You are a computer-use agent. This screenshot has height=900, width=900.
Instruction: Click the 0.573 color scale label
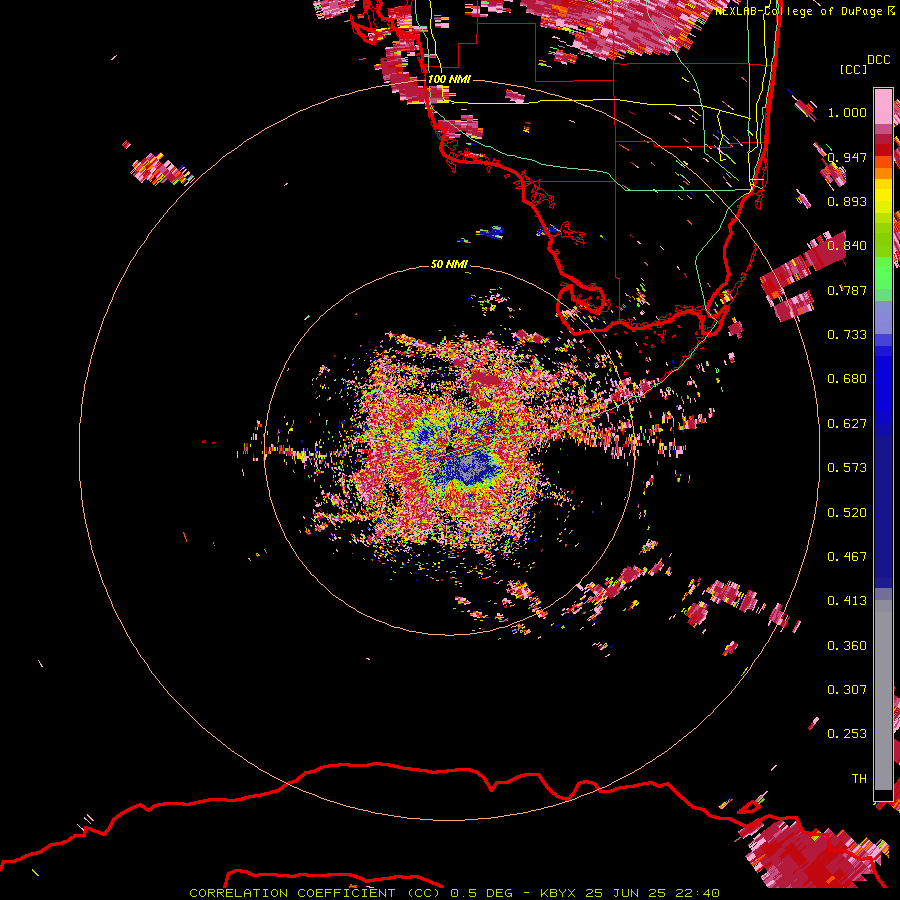pos(847,467)
